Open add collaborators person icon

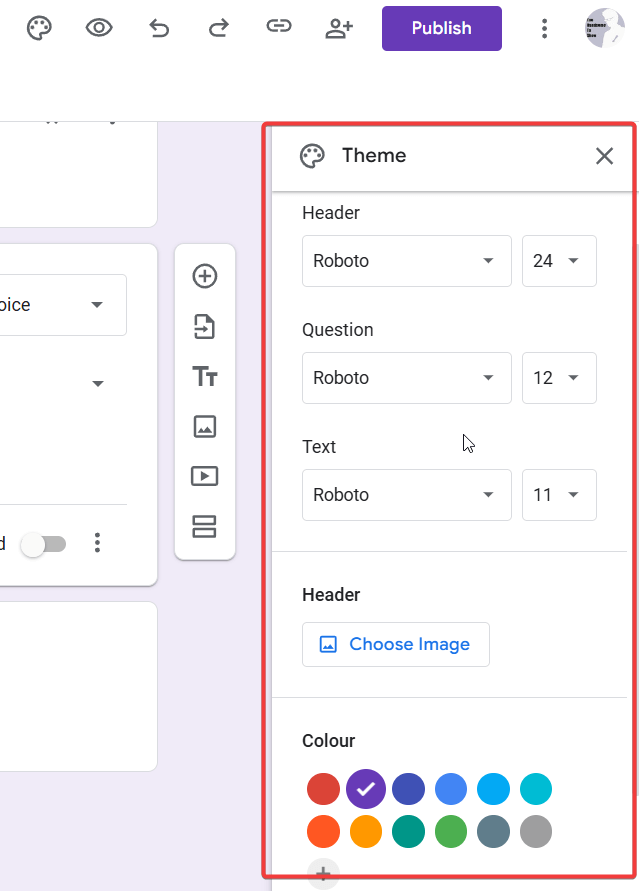[339, 28]
